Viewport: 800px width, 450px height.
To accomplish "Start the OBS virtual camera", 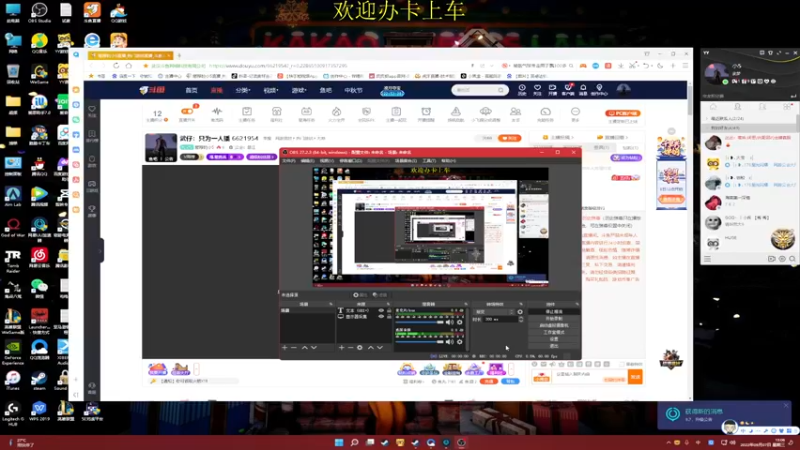I will tap(554, 326).
